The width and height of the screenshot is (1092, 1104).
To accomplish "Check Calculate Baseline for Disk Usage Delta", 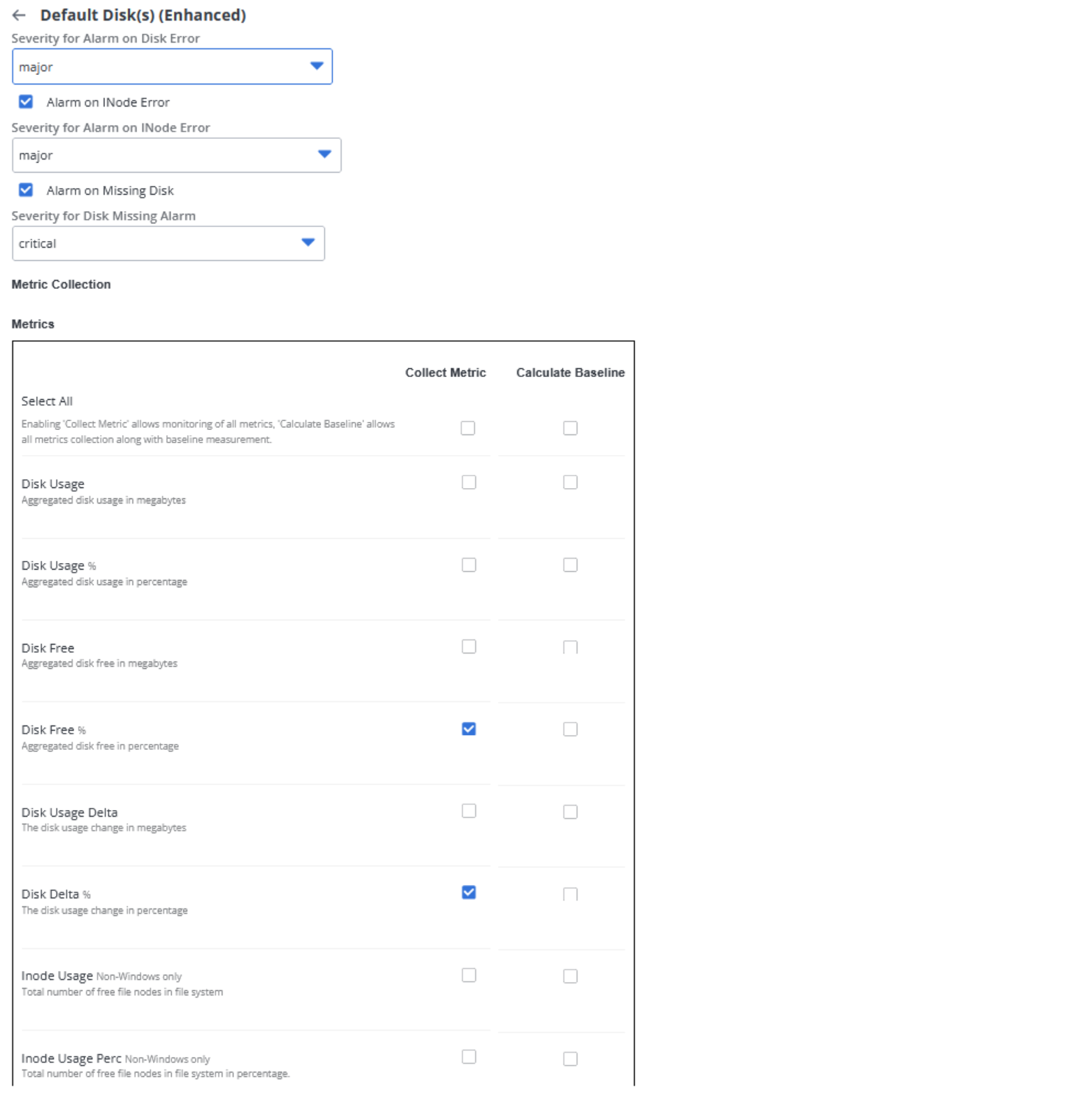I will (x=570, y=811).
